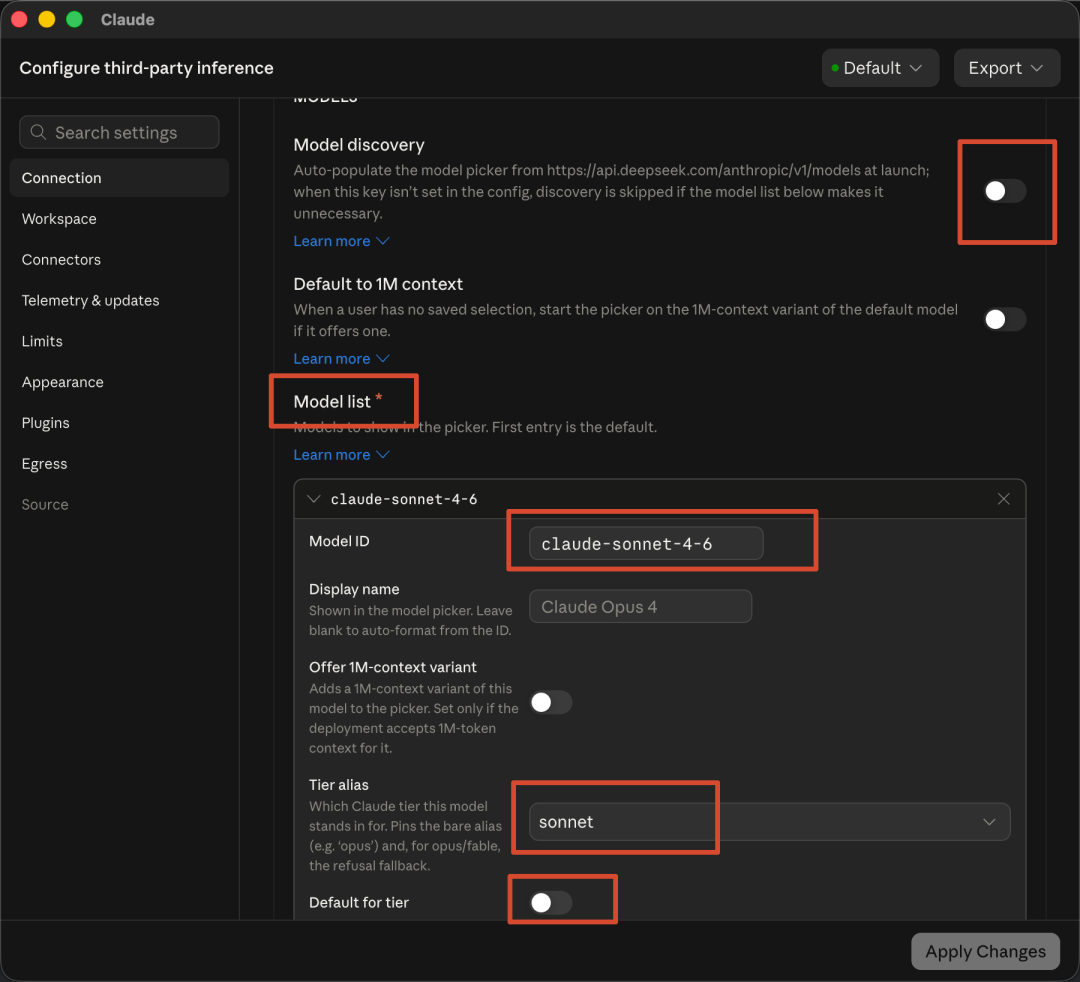Screen dimensions: 1080x982
Task: Turn on Offer 1M-context variant switch
Action: (x=551, y=702)
